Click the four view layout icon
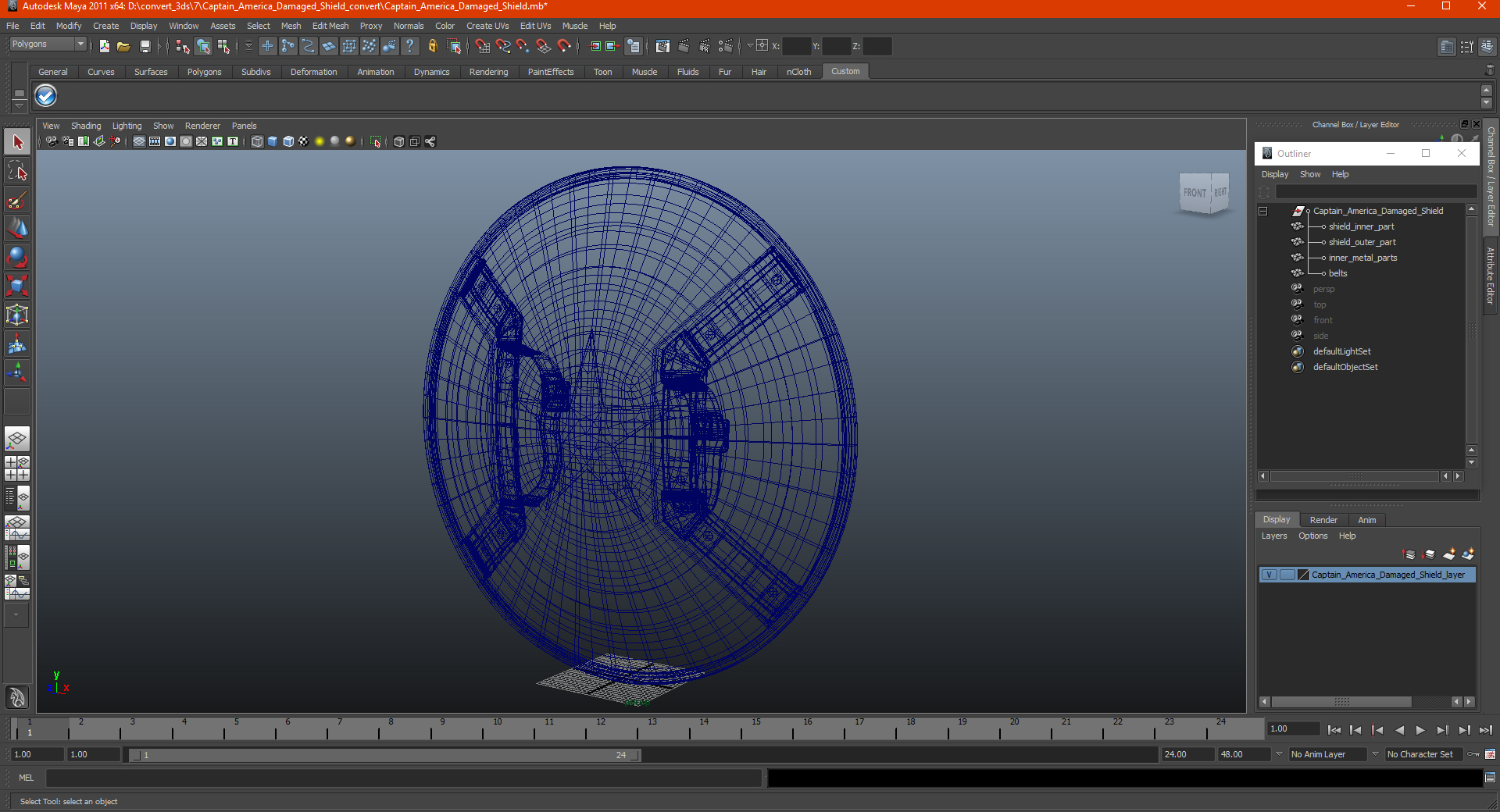 tap(17, 468)
